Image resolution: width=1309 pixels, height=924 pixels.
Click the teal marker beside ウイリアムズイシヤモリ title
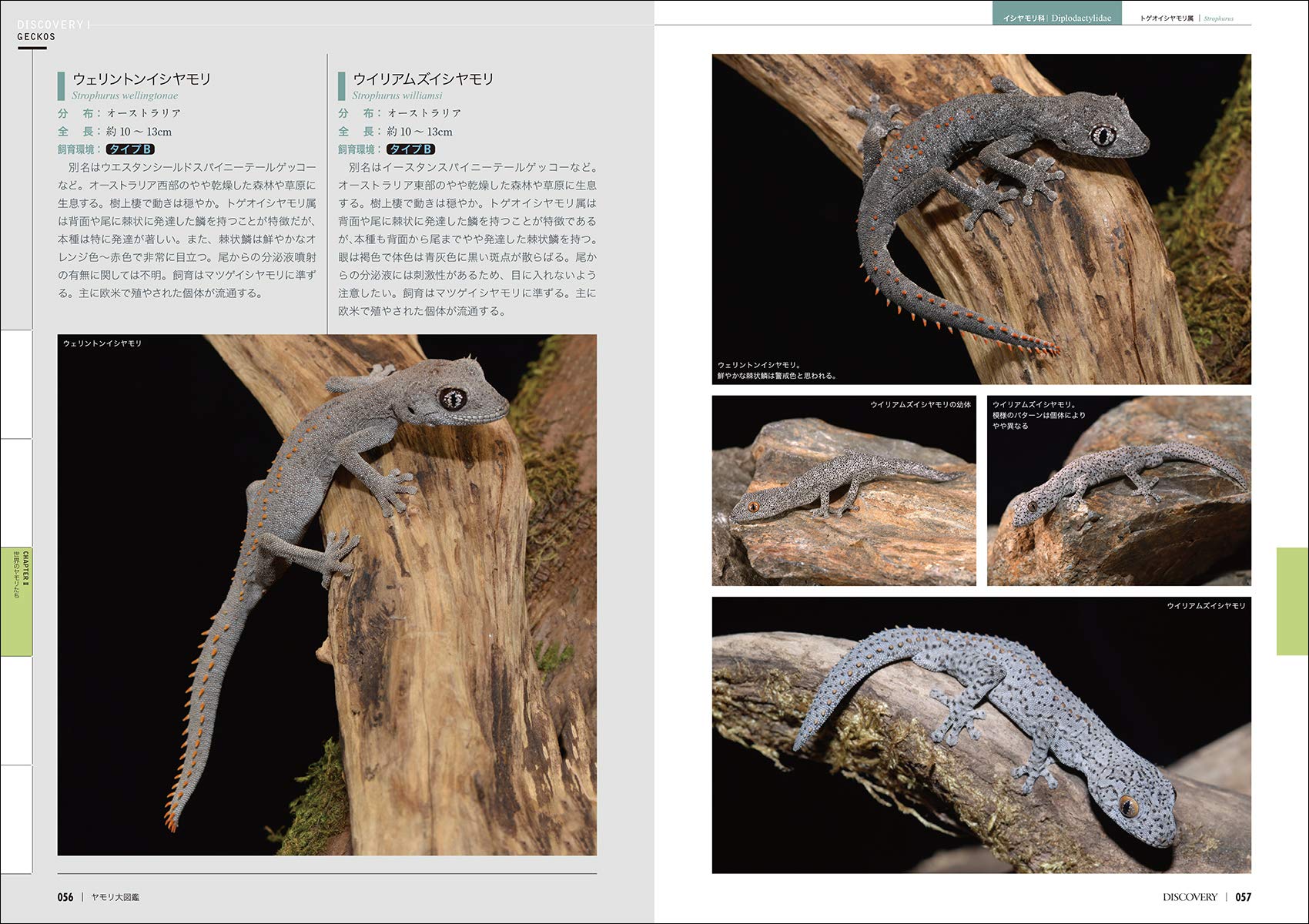(341, 86)
